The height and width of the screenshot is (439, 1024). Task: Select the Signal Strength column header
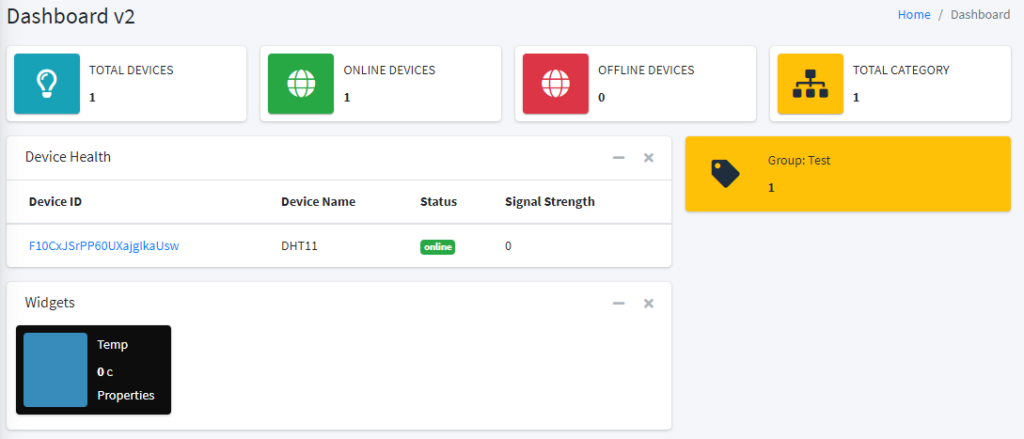550,202
